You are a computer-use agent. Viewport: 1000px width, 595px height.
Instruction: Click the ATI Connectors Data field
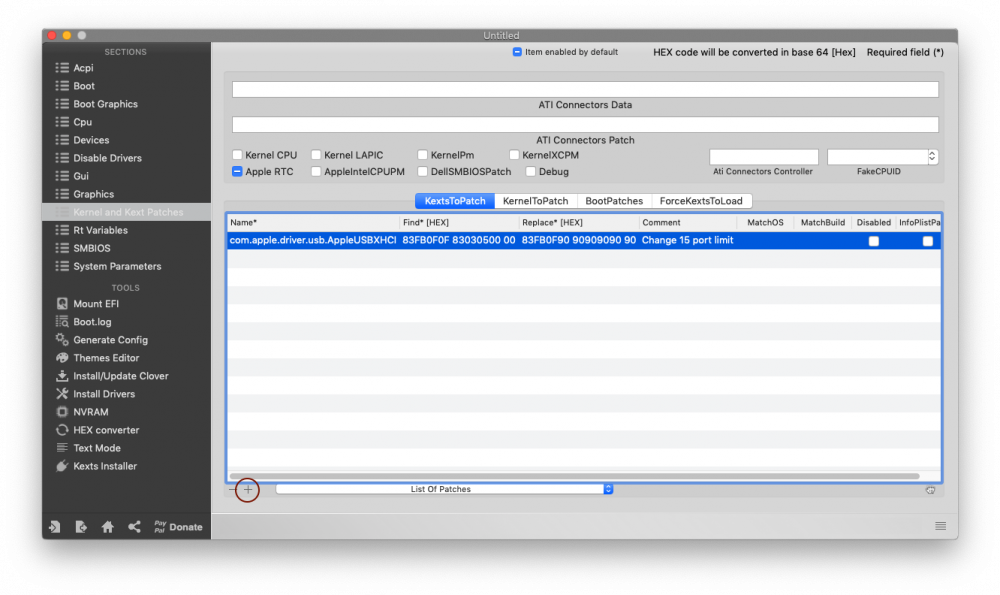[x=585, y=89]
